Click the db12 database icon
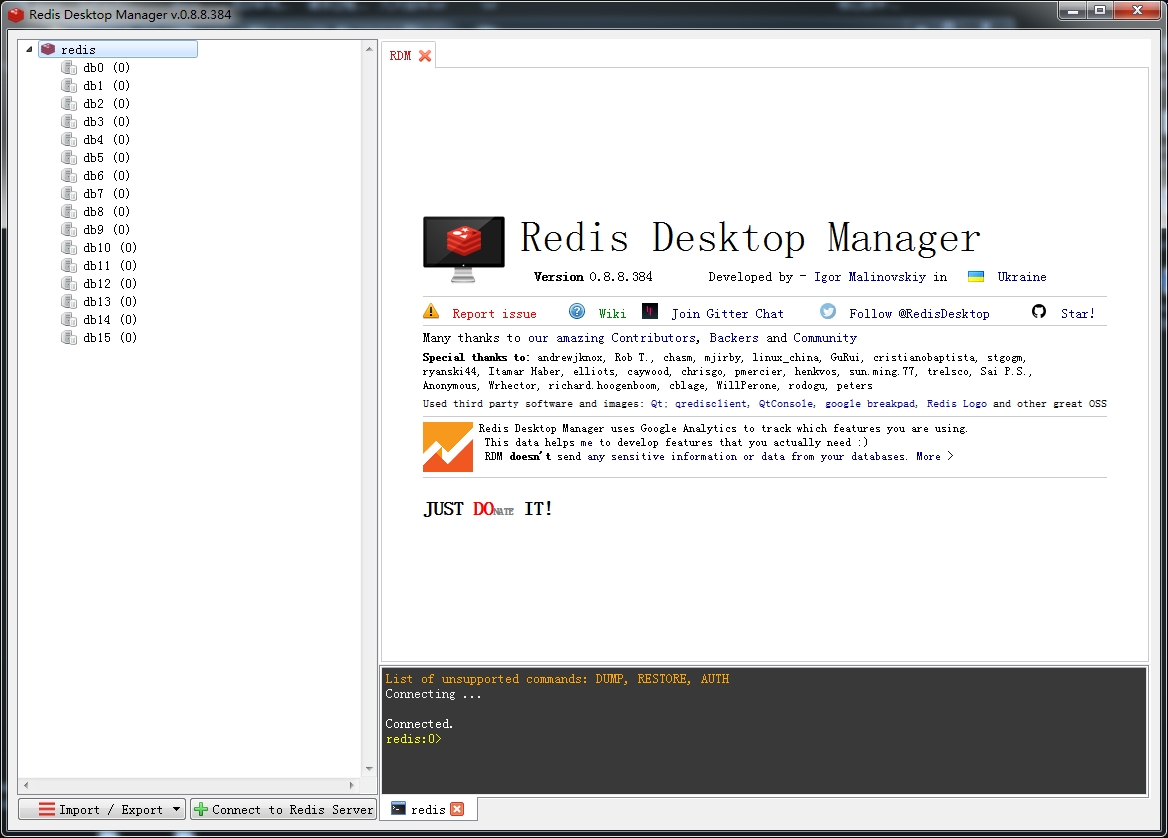 69,284
